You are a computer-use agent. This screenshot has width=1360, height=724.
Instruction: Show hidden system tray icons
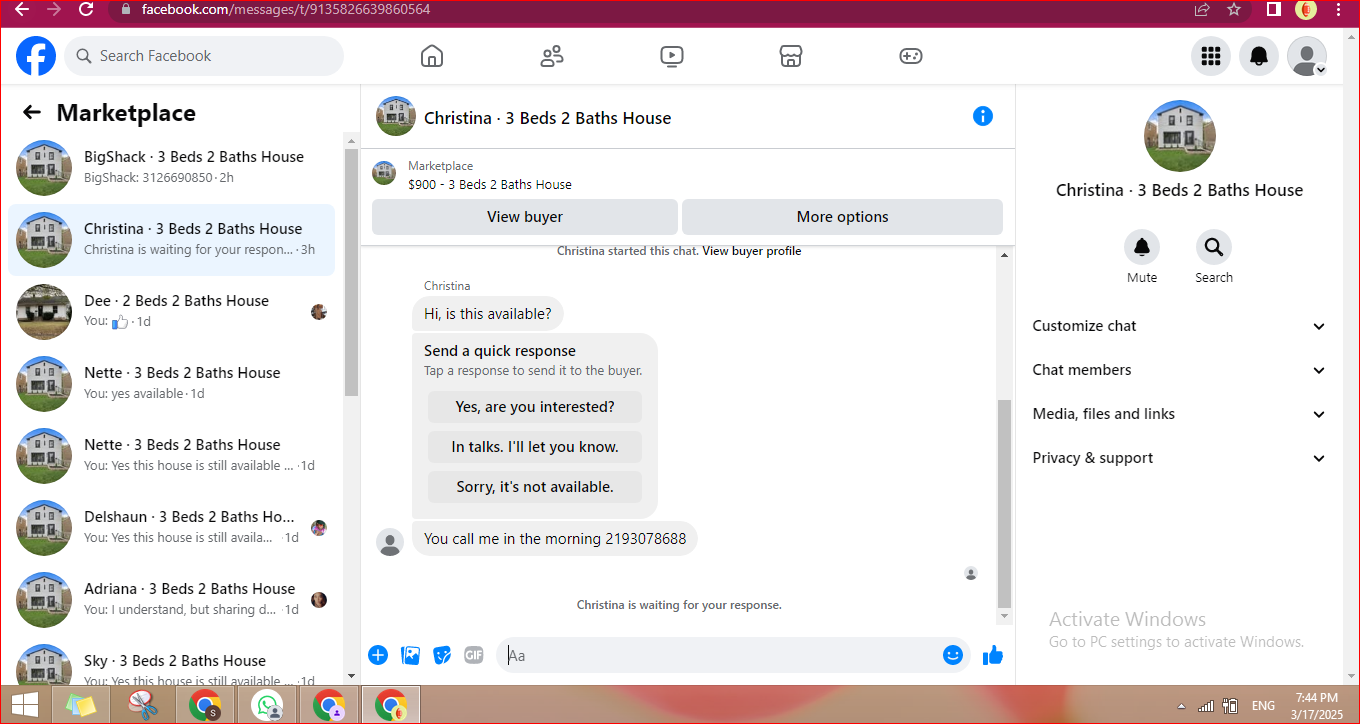(1183, 706)
